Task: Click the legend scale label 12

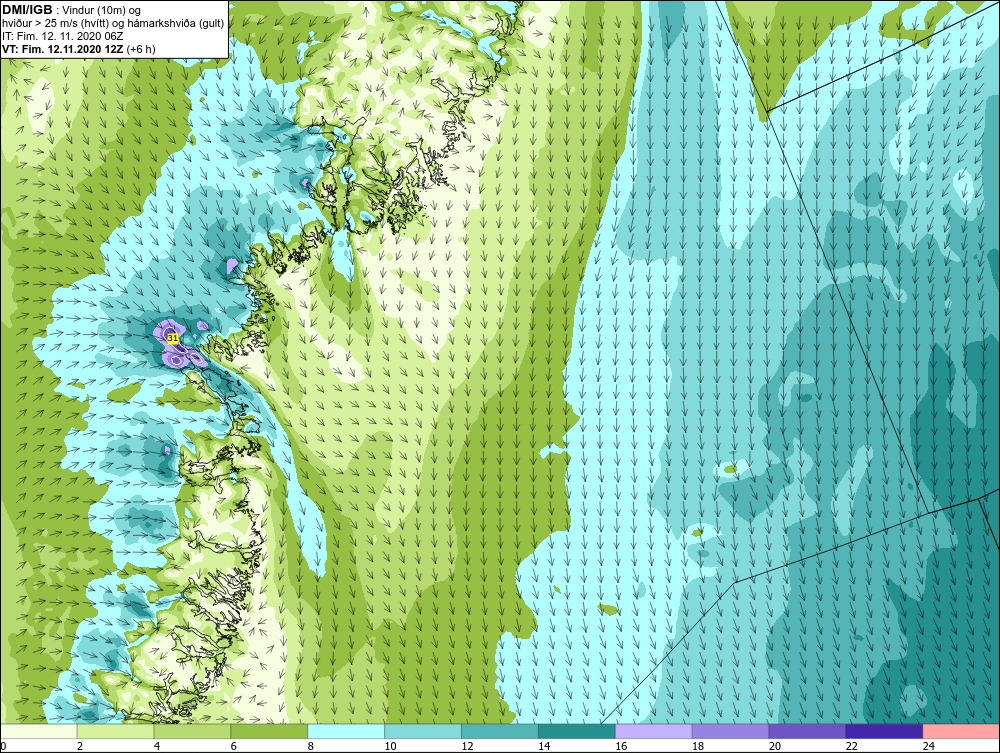Action: (467, 746)
